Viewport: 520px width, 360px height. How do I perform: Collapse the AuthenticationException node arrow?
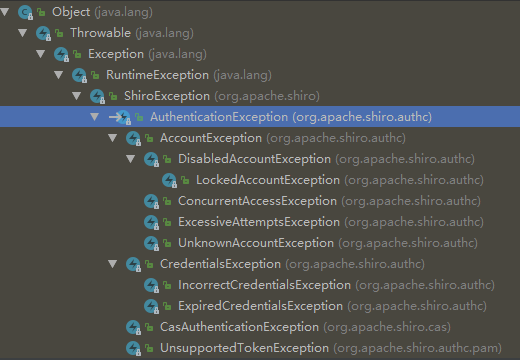95,117
